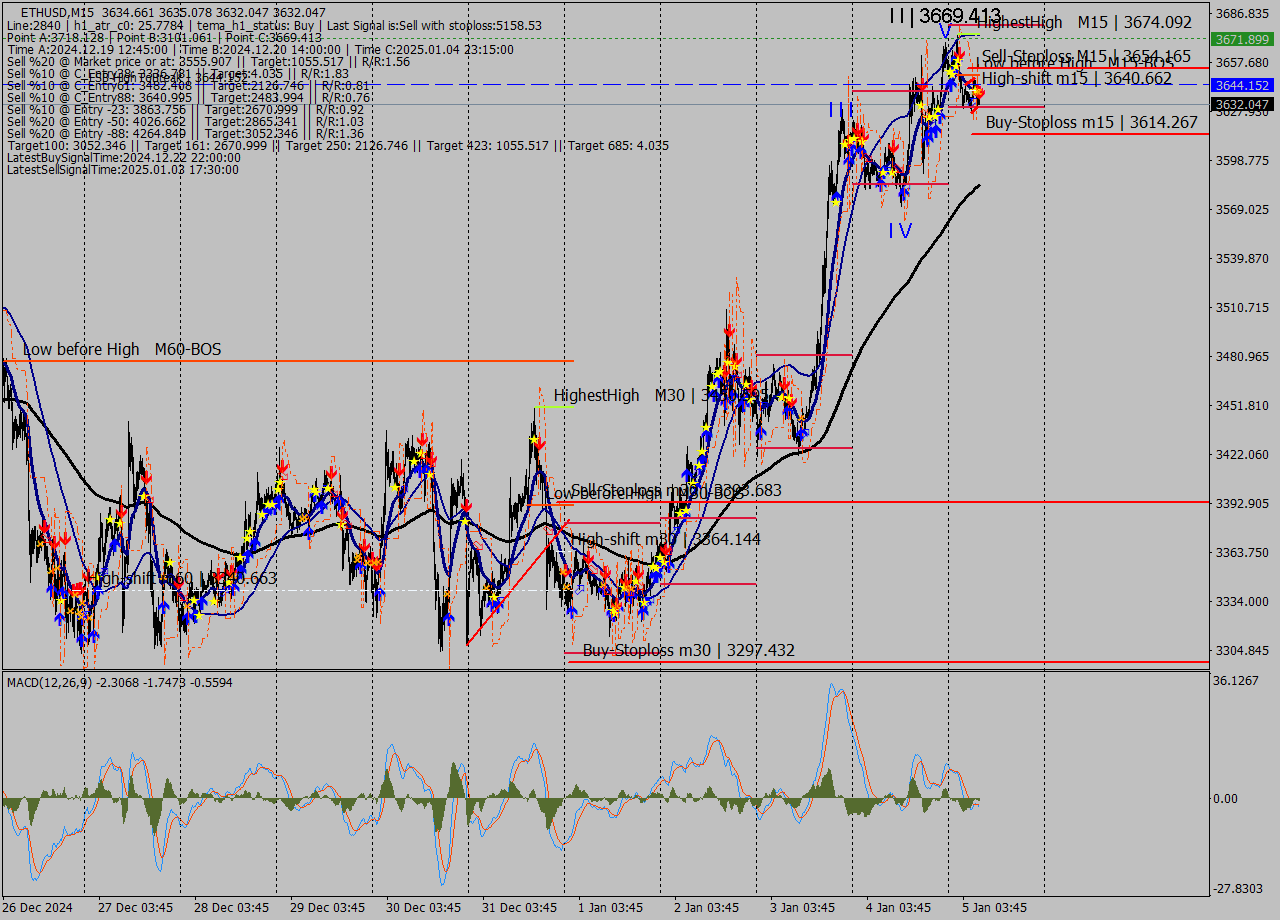This screenshot has height=920, width=1280.
Task: Click the '26 Dec 2024' date label
Action: (x=38, y=907)
